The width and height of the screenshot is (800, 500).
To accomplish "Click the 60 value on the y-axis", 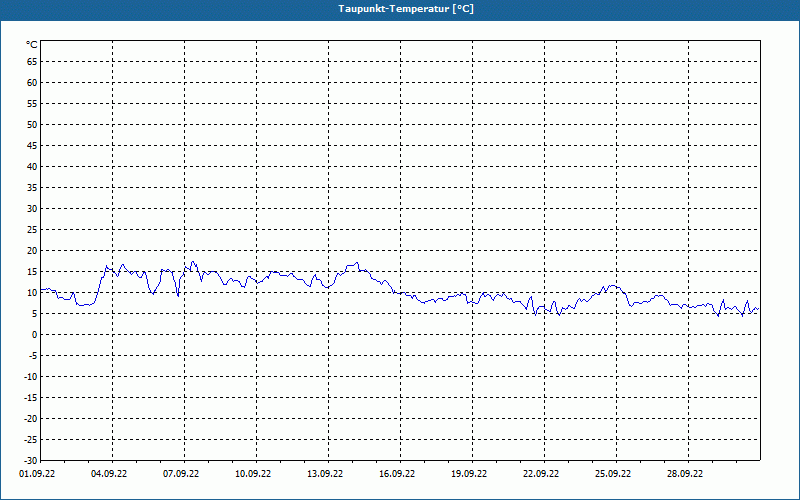I will [x=32, y=83].
